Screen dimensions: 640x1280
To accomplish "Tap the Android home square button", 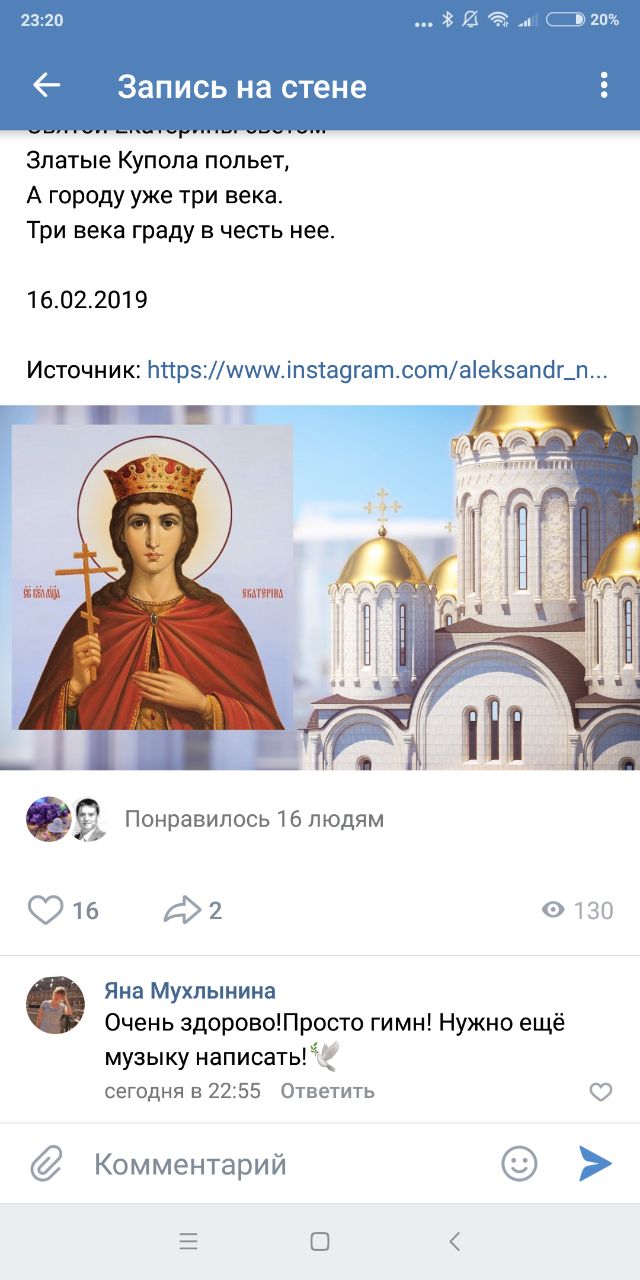I will click(320, 1242).
